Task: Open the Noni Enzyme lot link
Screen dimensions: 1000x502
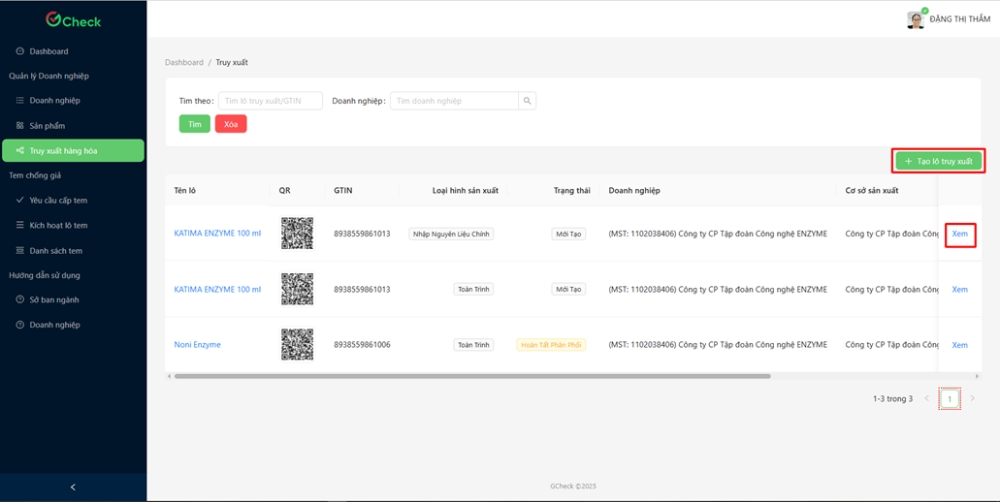Action: click(197, 344)
